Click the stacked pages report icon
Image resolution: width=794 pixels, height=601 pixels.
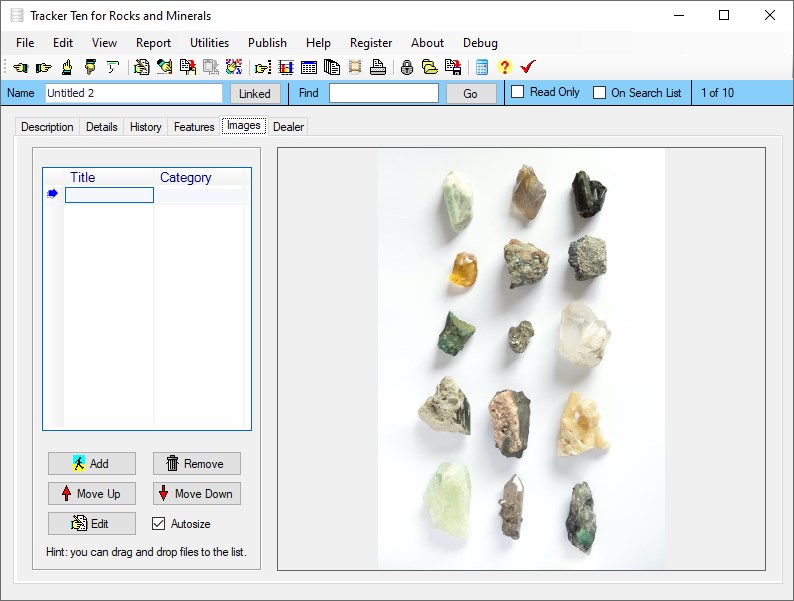pyautogui.click(x=332, y=67)
